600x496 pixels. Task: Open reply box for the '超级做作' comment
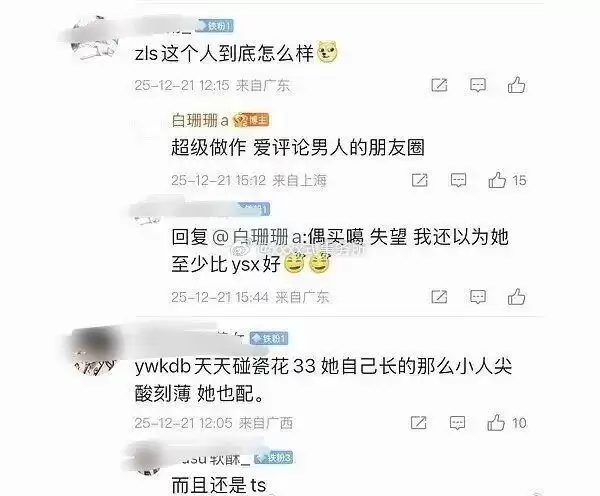458,180
